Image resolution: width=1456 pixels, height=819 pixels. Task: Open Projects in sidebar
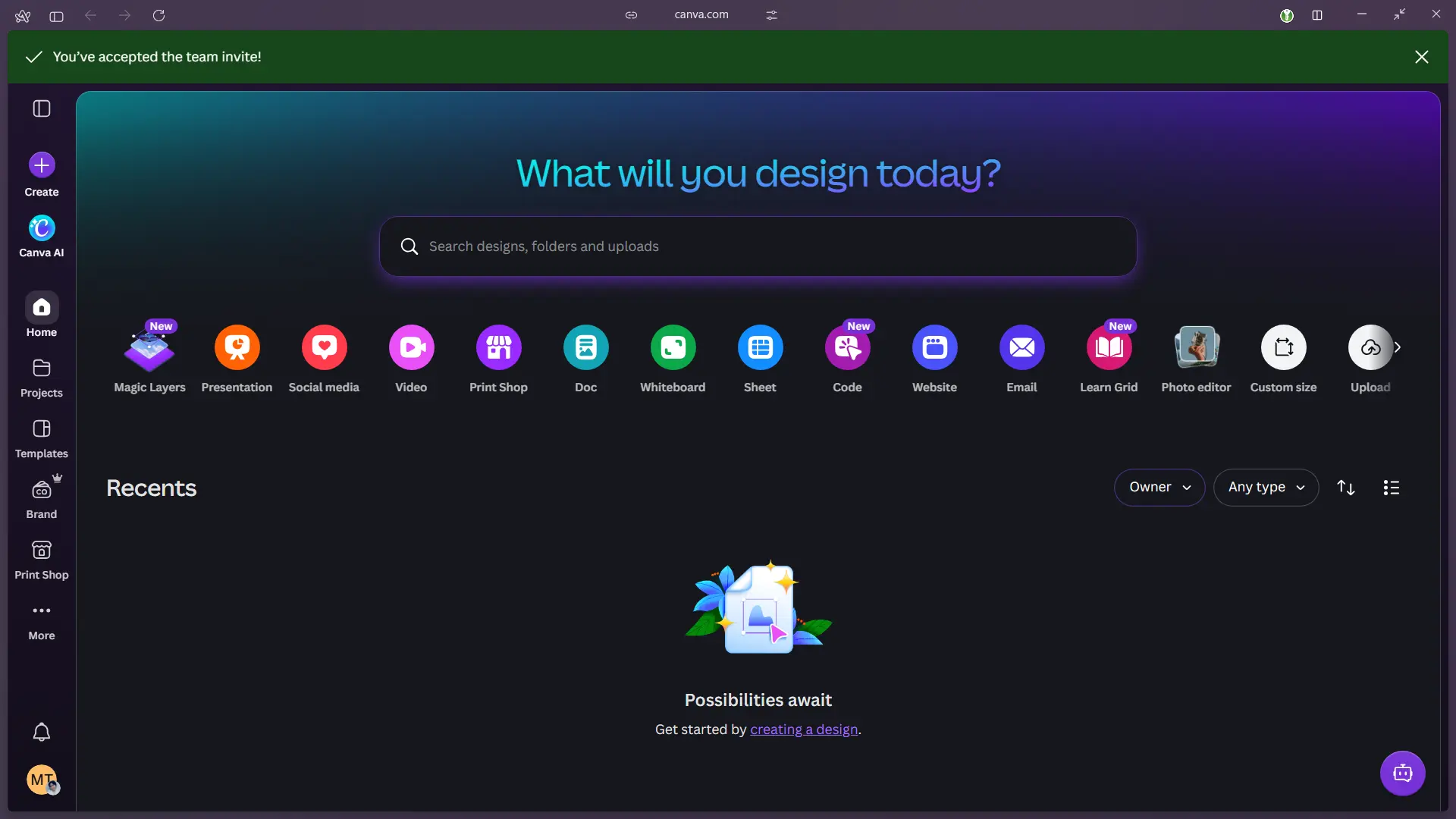coord(42,378)
